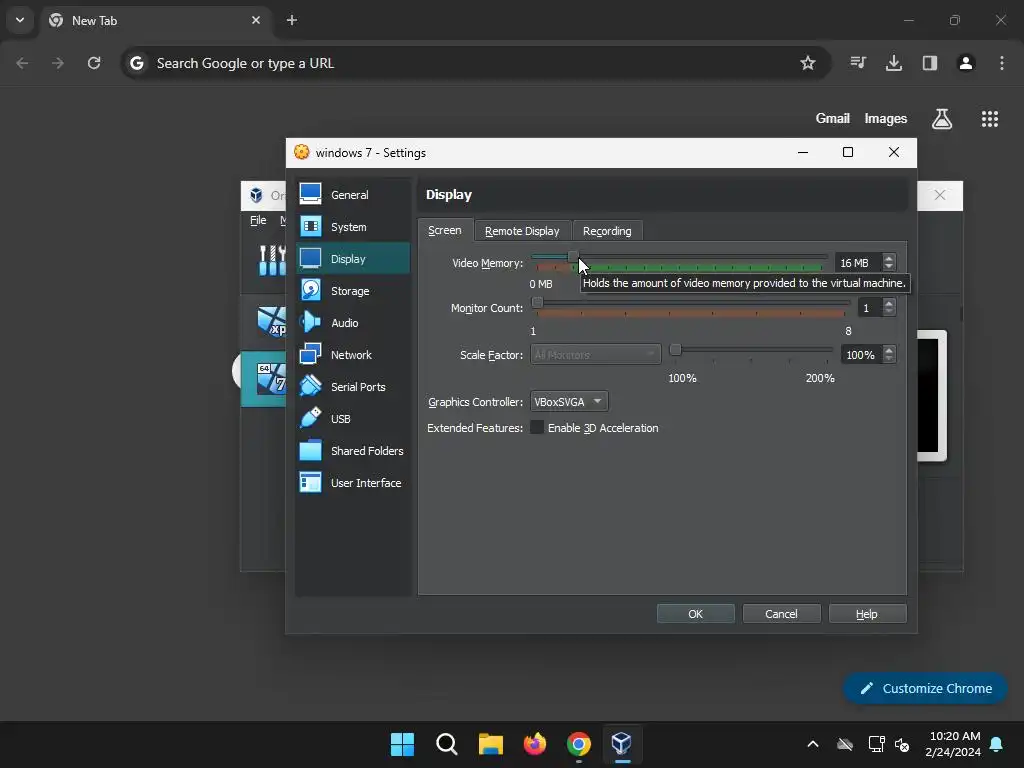This screenshot has width=1024, height=768.
Task: Increase Scale Factor with the up stepper arrow
Action: [889, 350]
